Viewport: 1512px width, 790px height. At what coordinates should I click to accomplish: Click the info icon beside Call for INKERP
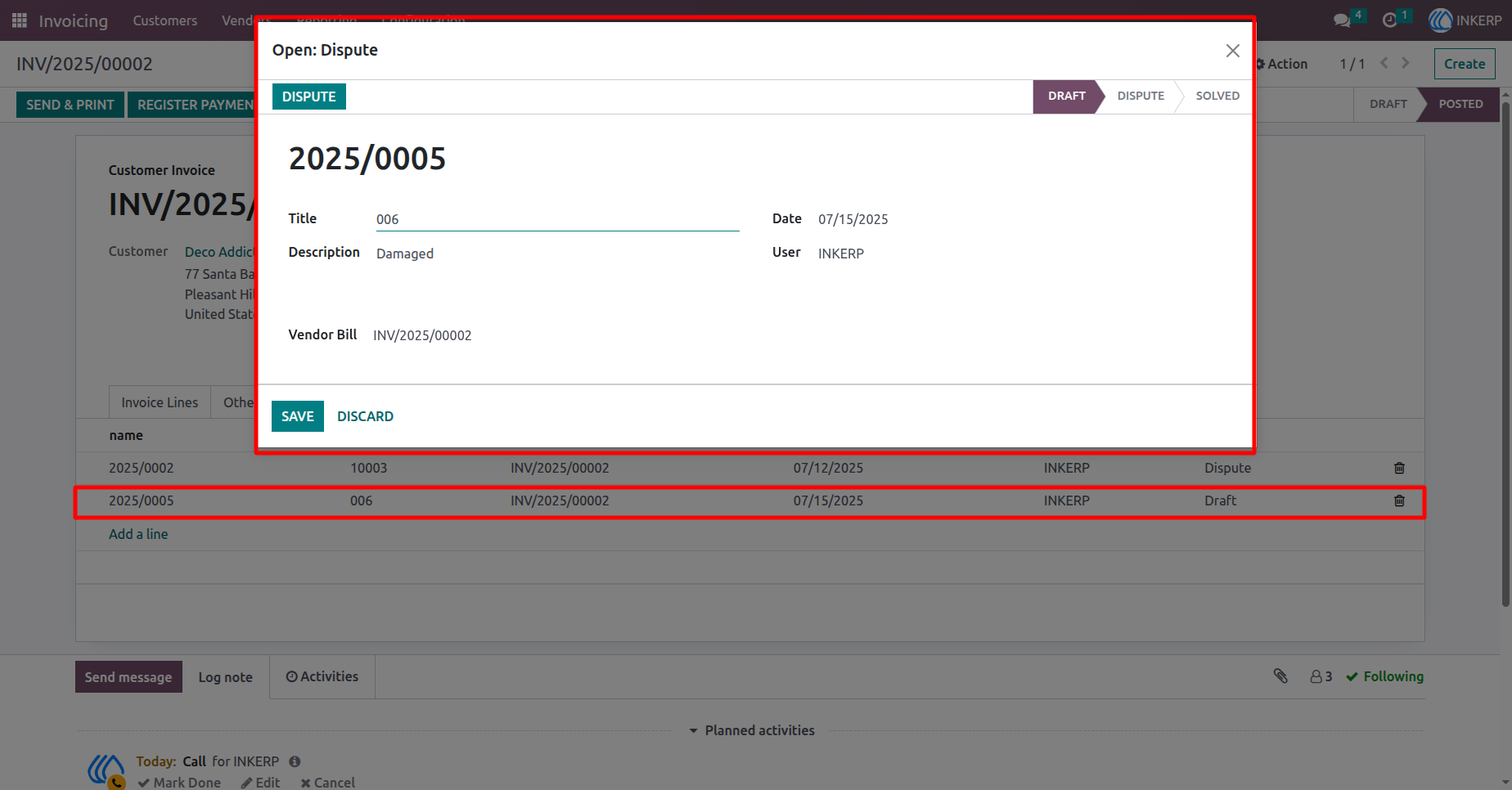pyautogui.click(x=295, y=761)
